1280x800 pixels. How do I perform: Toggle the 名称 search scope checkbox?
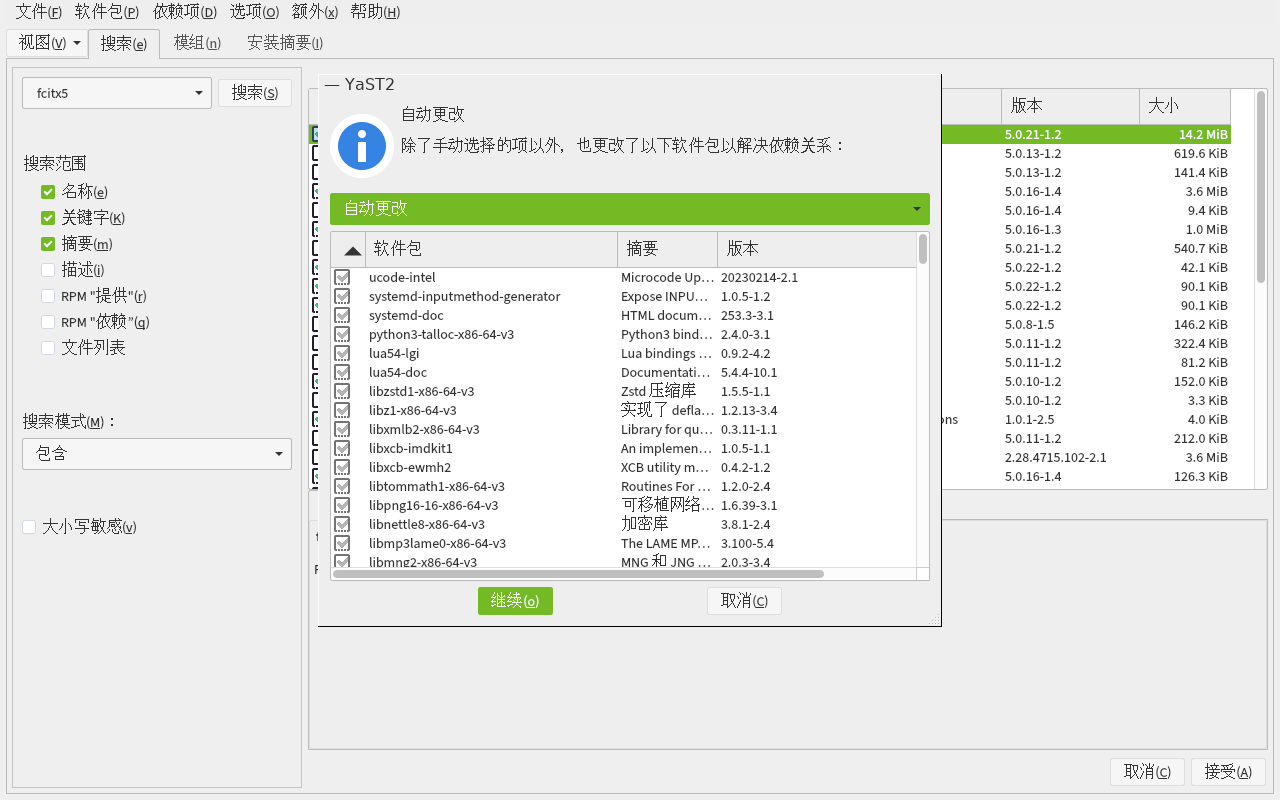(48, 191)
